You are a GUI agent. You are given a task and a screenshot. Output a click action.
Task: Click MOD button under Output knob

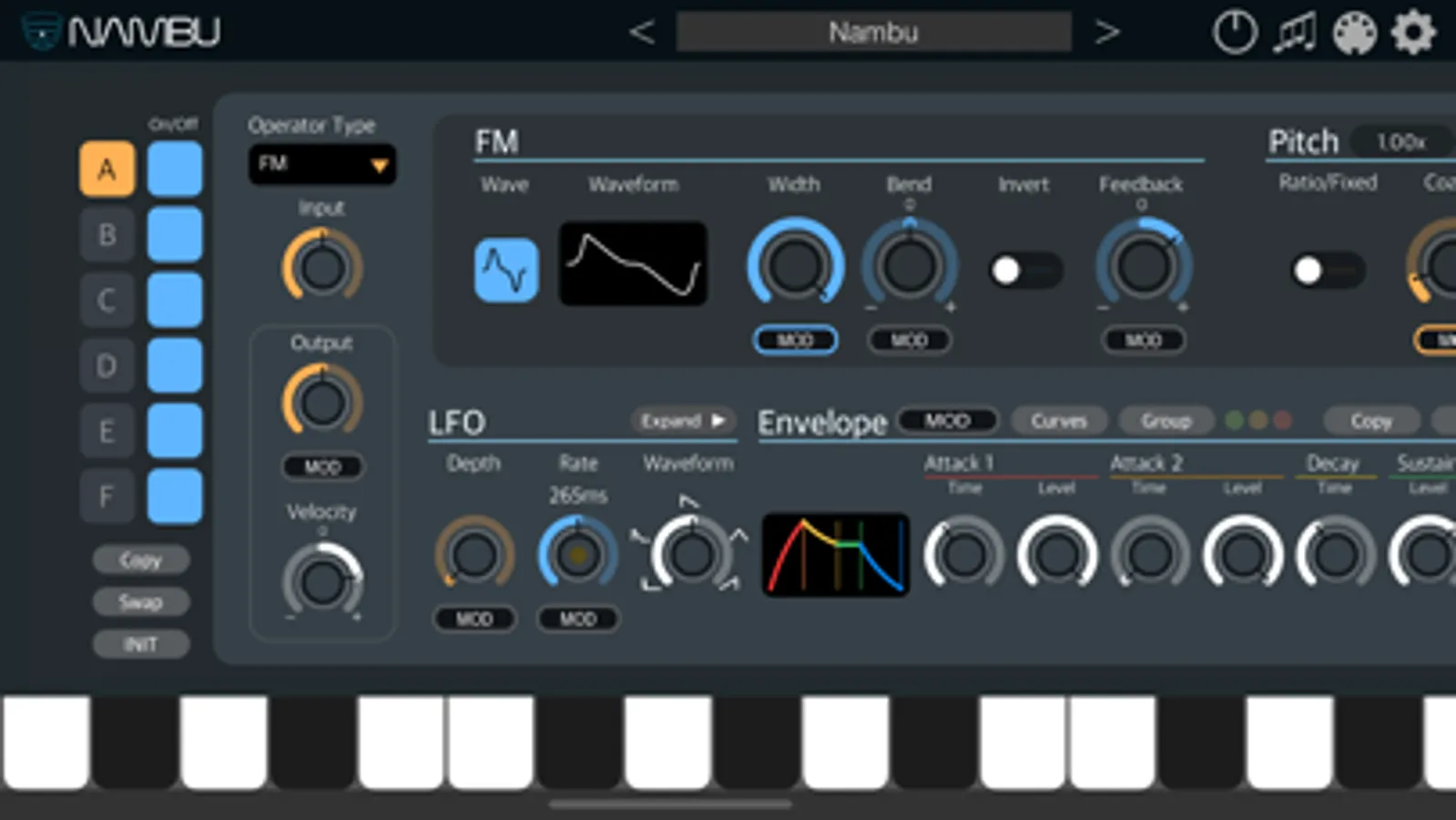click(x=321, y=466)
